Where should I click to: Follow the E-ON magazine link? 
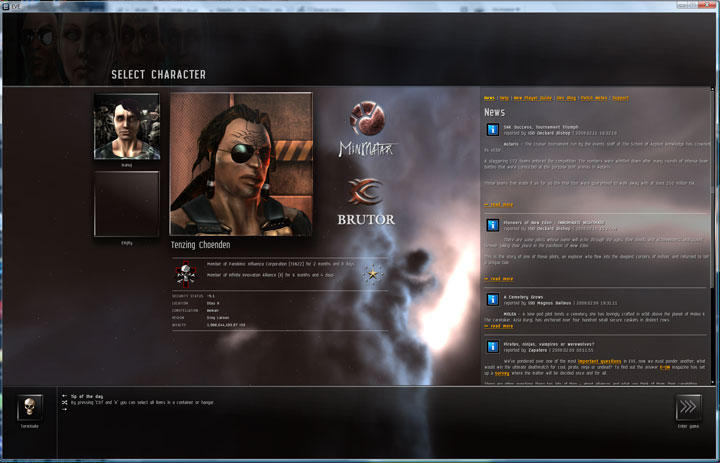pos(664,367)
